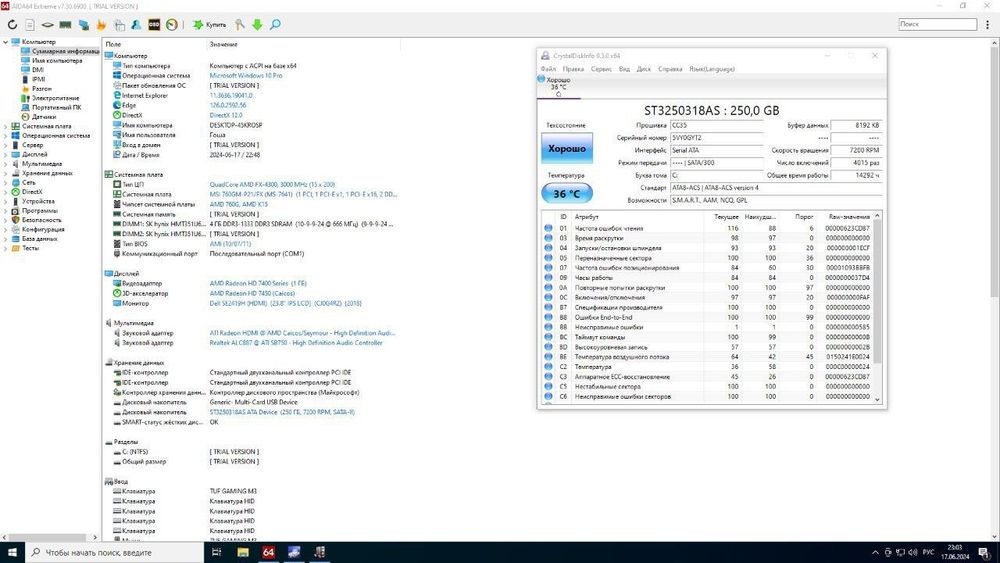Open Диск menu in CrystalDiskInfo
Image resolution: width=1000 pixels, height=563 pixels.
pyautogui.click(x=643, y=69)
